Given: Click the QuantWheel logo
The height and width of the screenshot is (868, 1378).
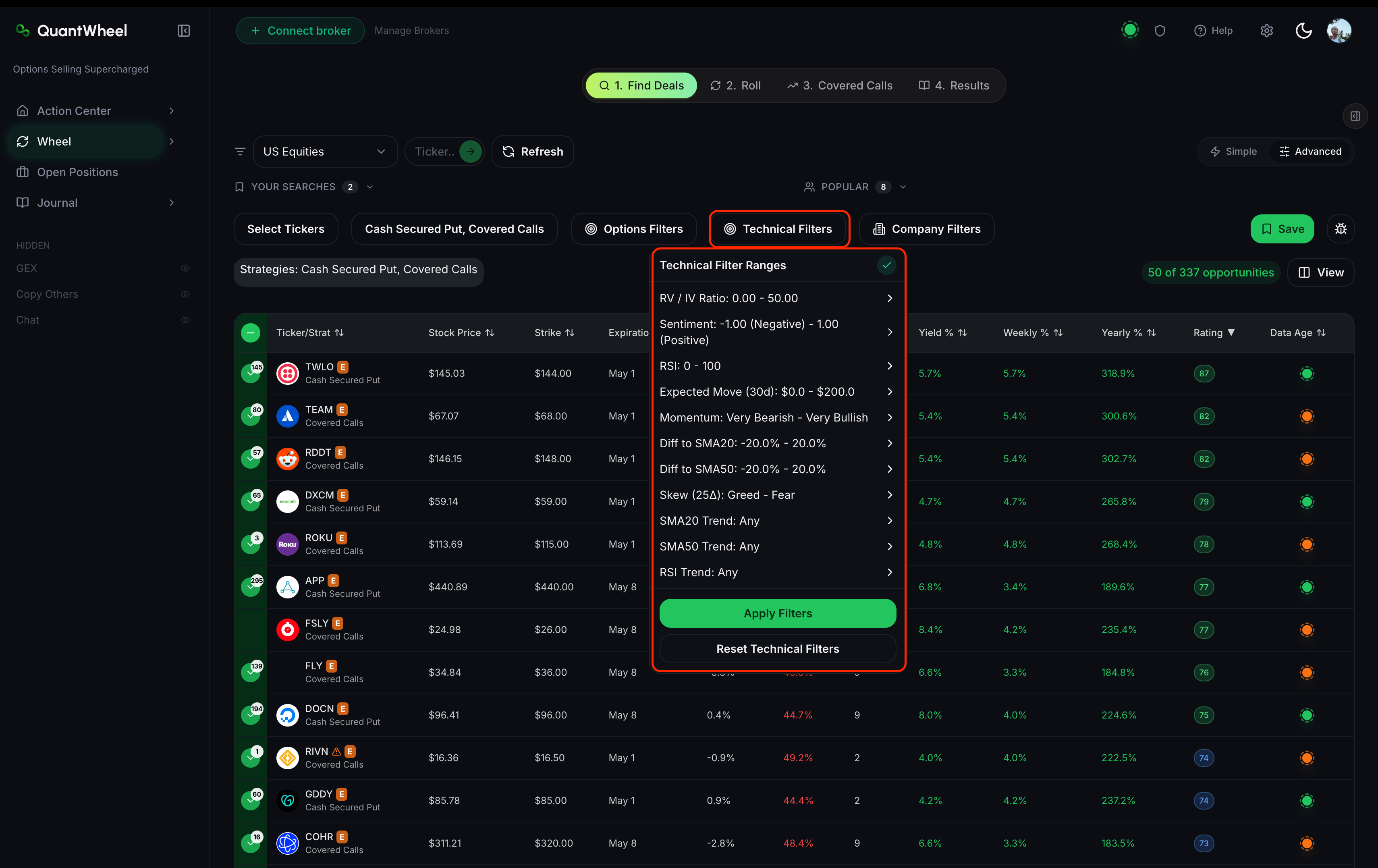Looking at the screenshot, I should click(72, 30).
